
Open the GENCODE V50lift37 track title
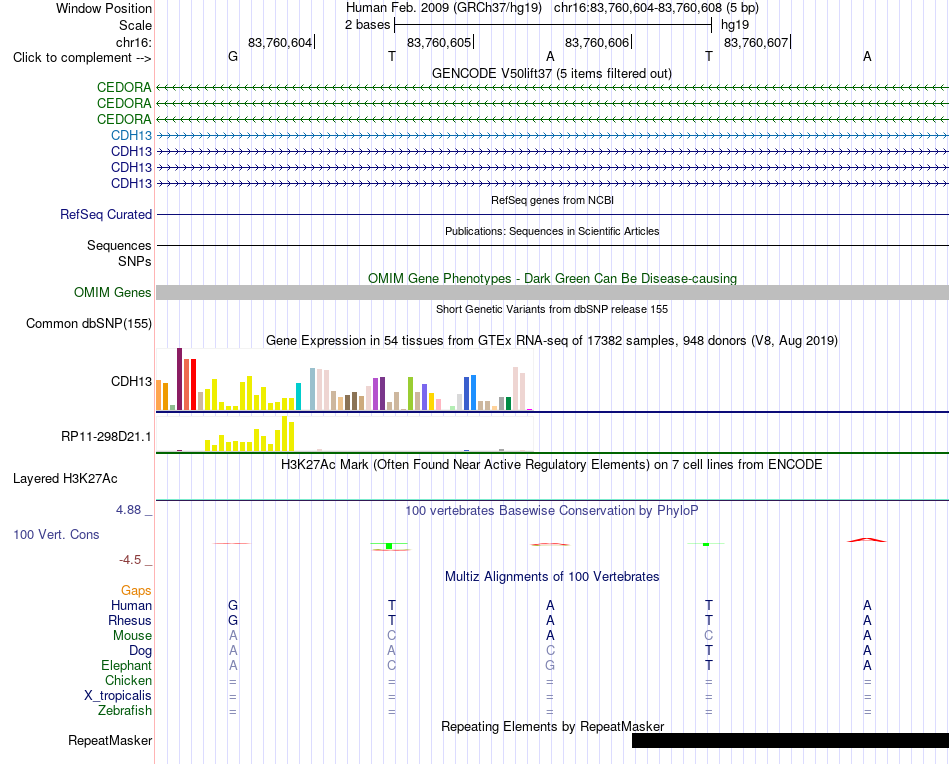552,73
